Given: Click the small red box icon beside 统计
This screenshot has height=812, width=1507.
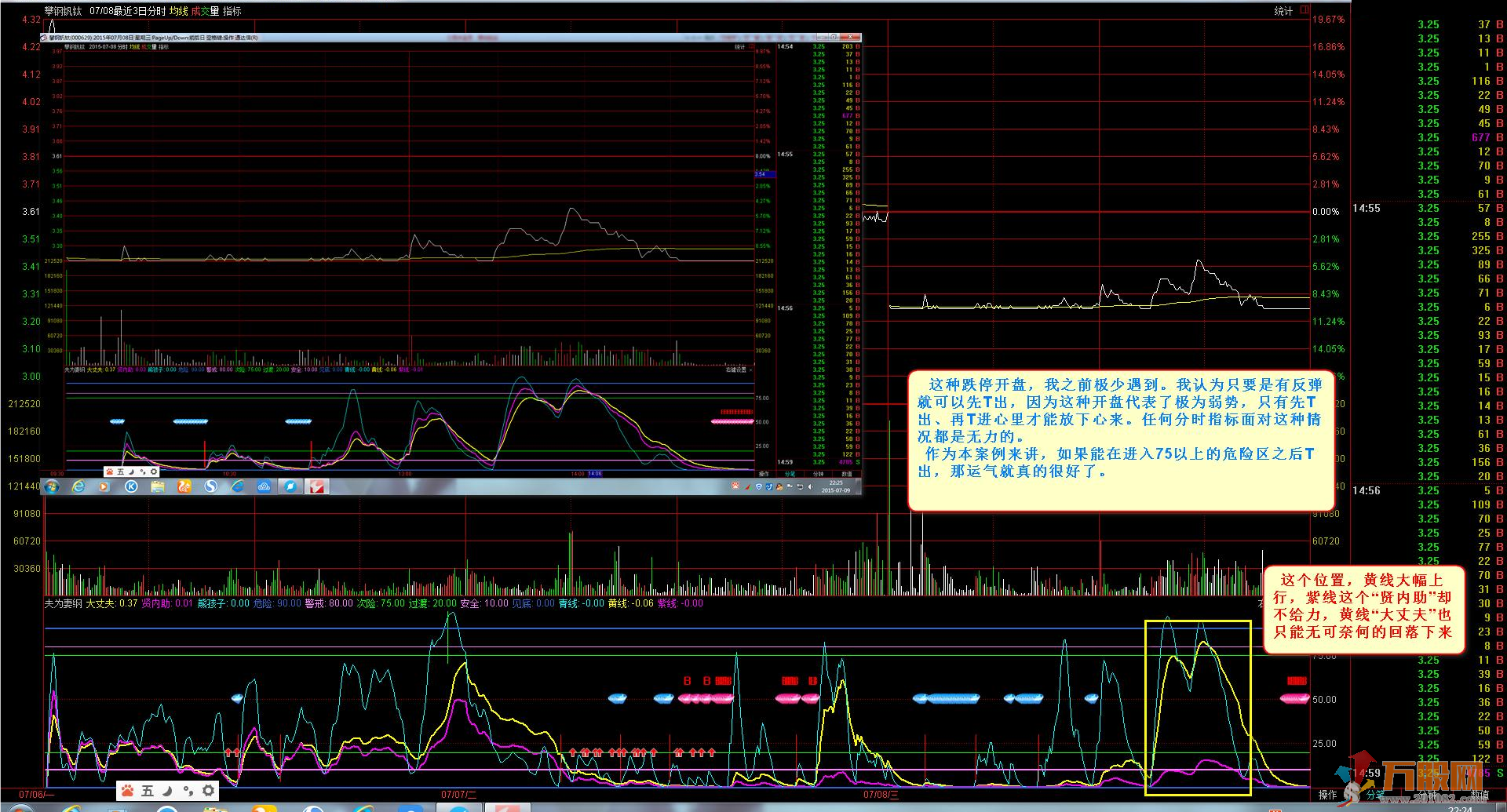Looking at the screenshot, I should pos(1304,10).
